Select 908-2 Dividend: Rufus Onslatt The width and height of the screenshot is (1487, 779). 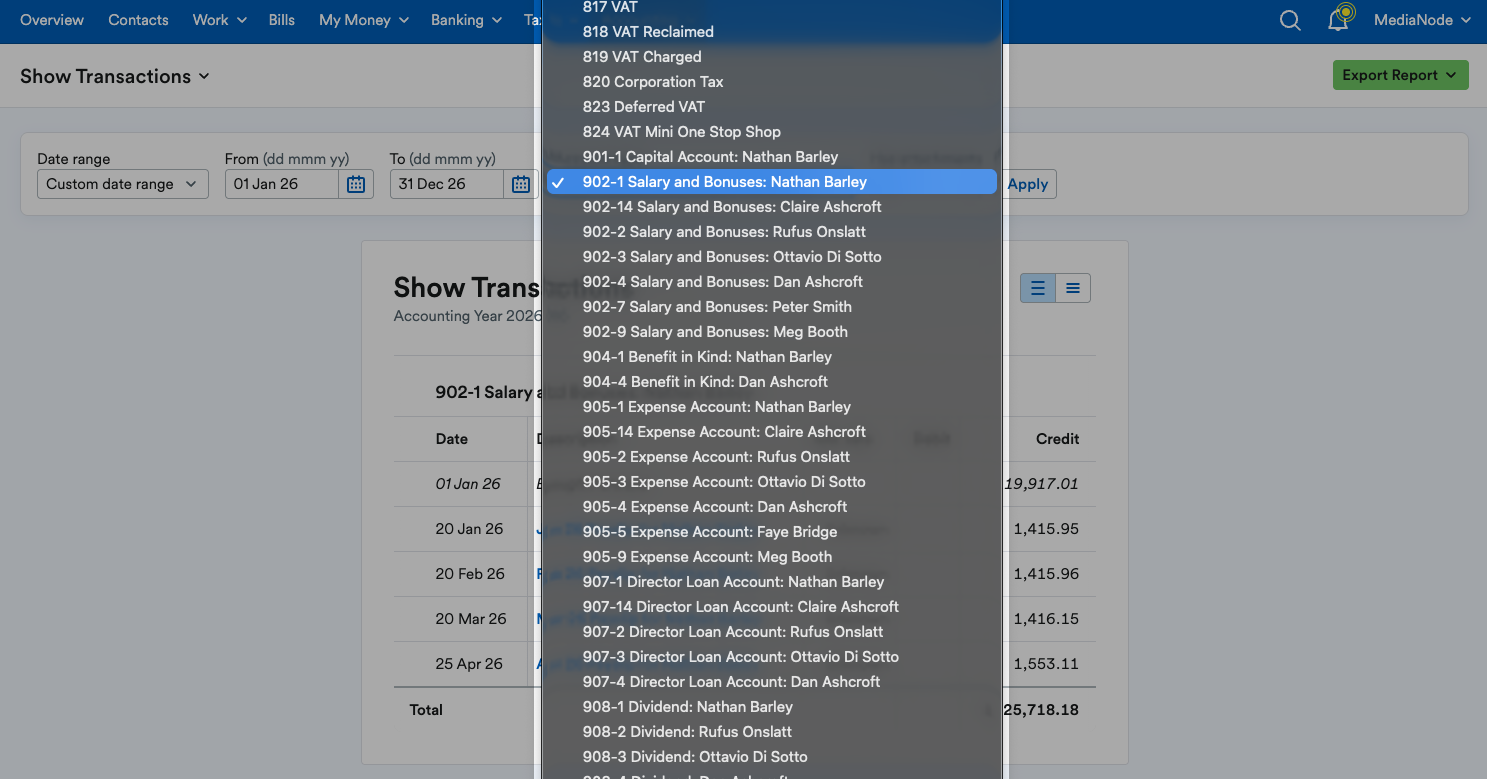(x=772, y=732)
